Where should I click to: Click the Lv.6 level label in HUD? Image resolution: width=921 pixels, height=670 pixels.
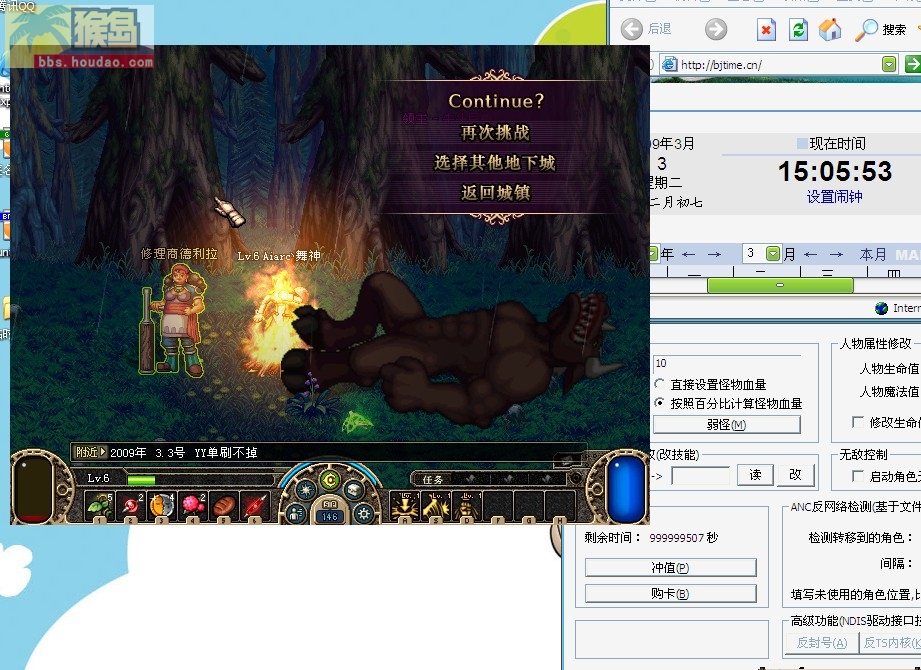click(98, 478)
